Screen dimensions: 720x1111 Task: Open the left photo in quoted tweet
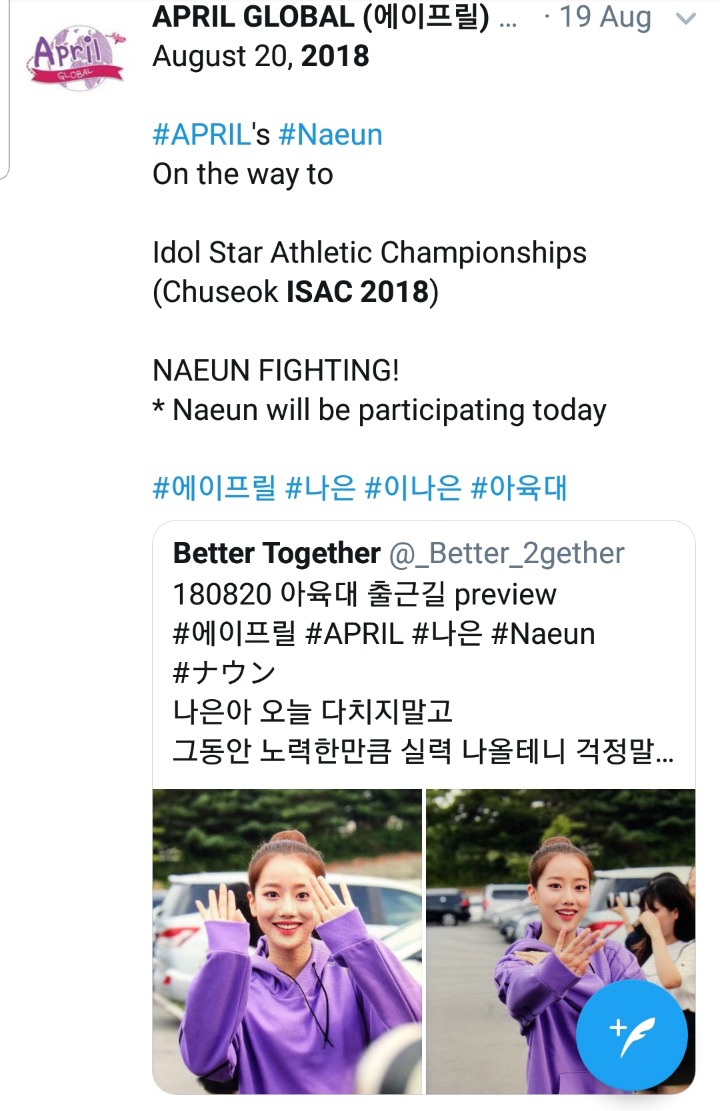tap(287, 940)
